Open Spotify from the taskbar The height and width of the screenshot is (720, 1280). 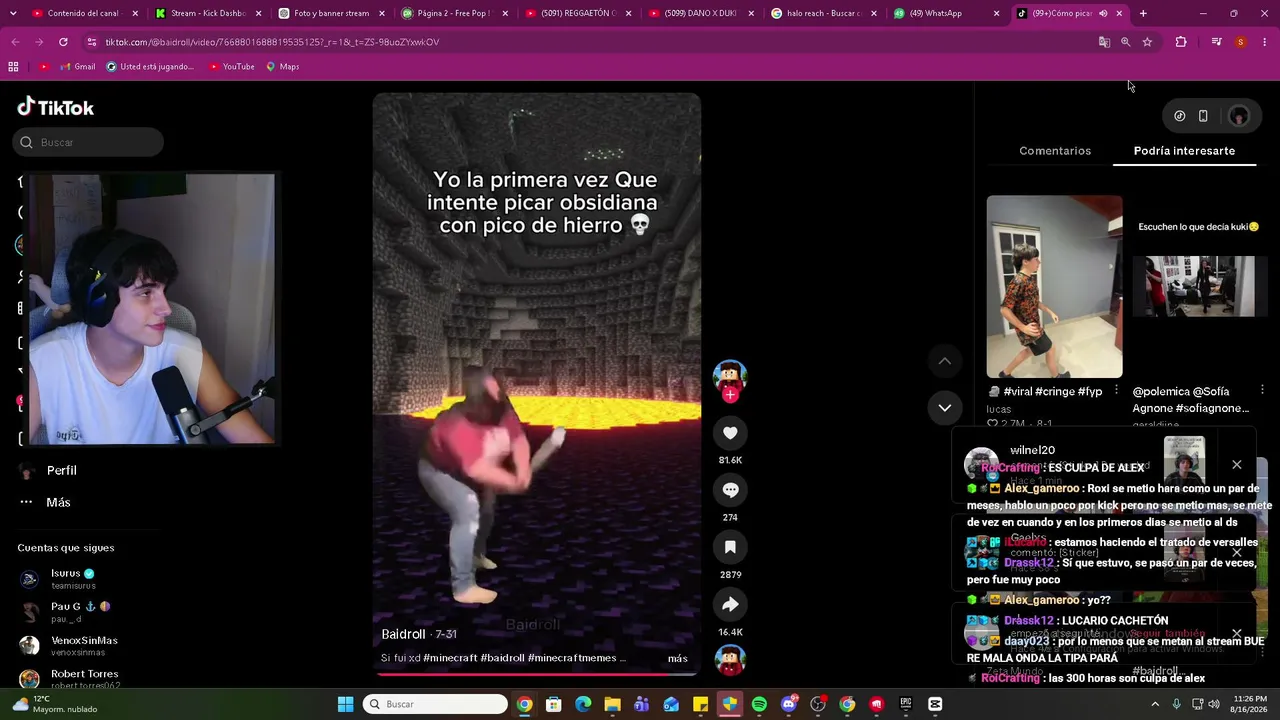coord(759,704)
